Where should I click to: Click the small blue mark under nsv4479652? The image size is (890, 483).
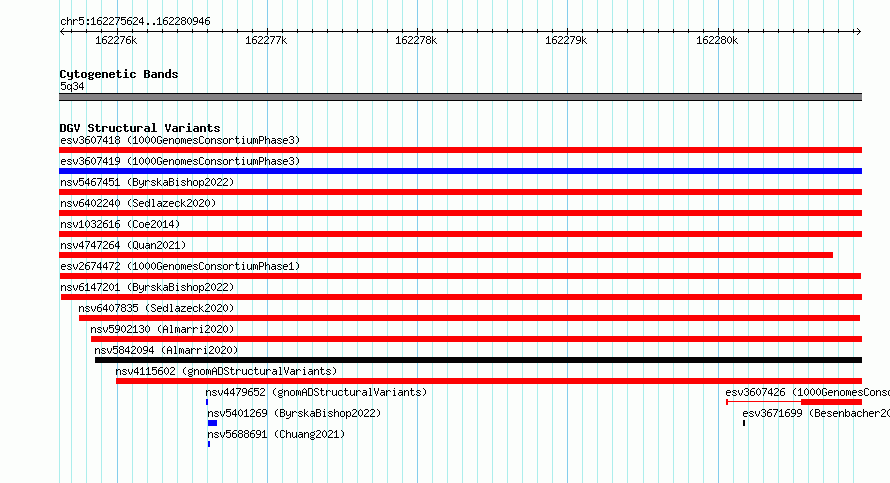(x=207, y=402)
